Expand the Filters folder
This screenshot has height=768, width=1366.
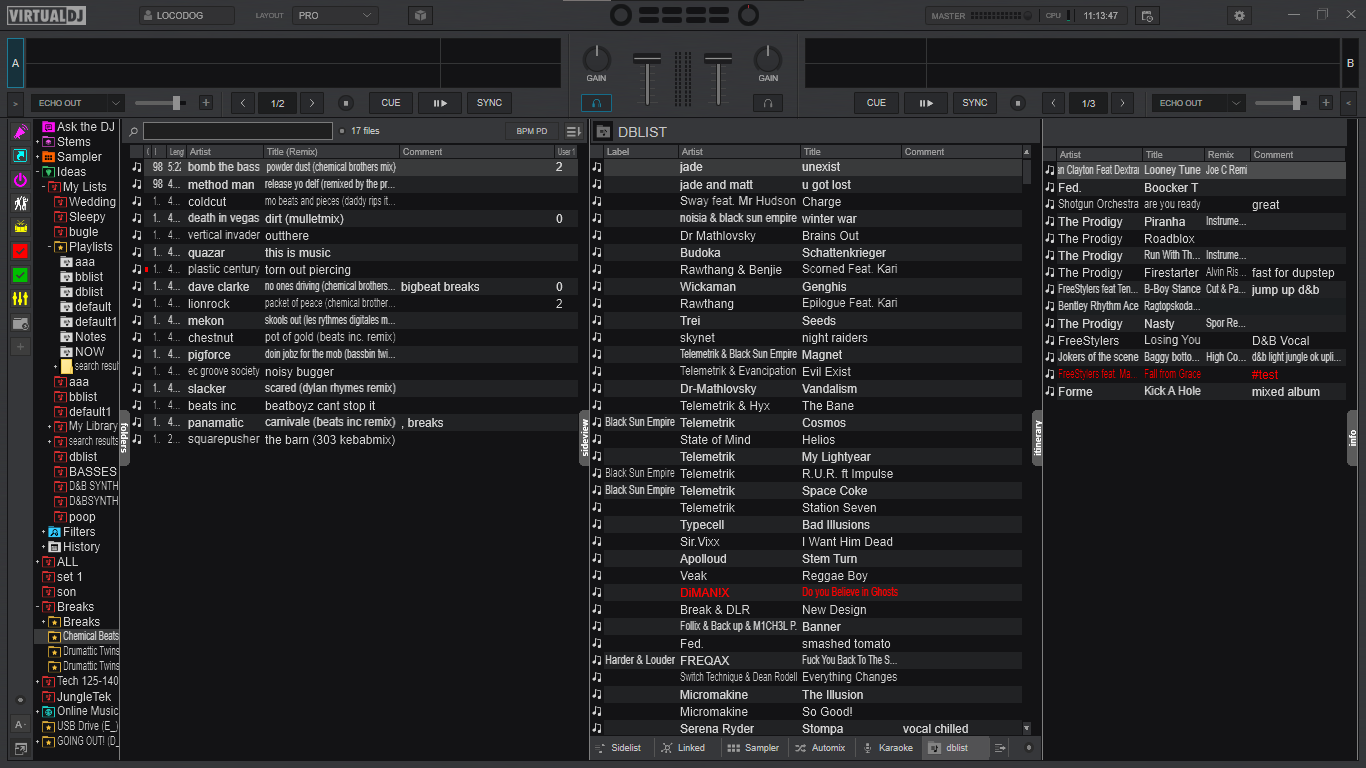pos(45,532)
